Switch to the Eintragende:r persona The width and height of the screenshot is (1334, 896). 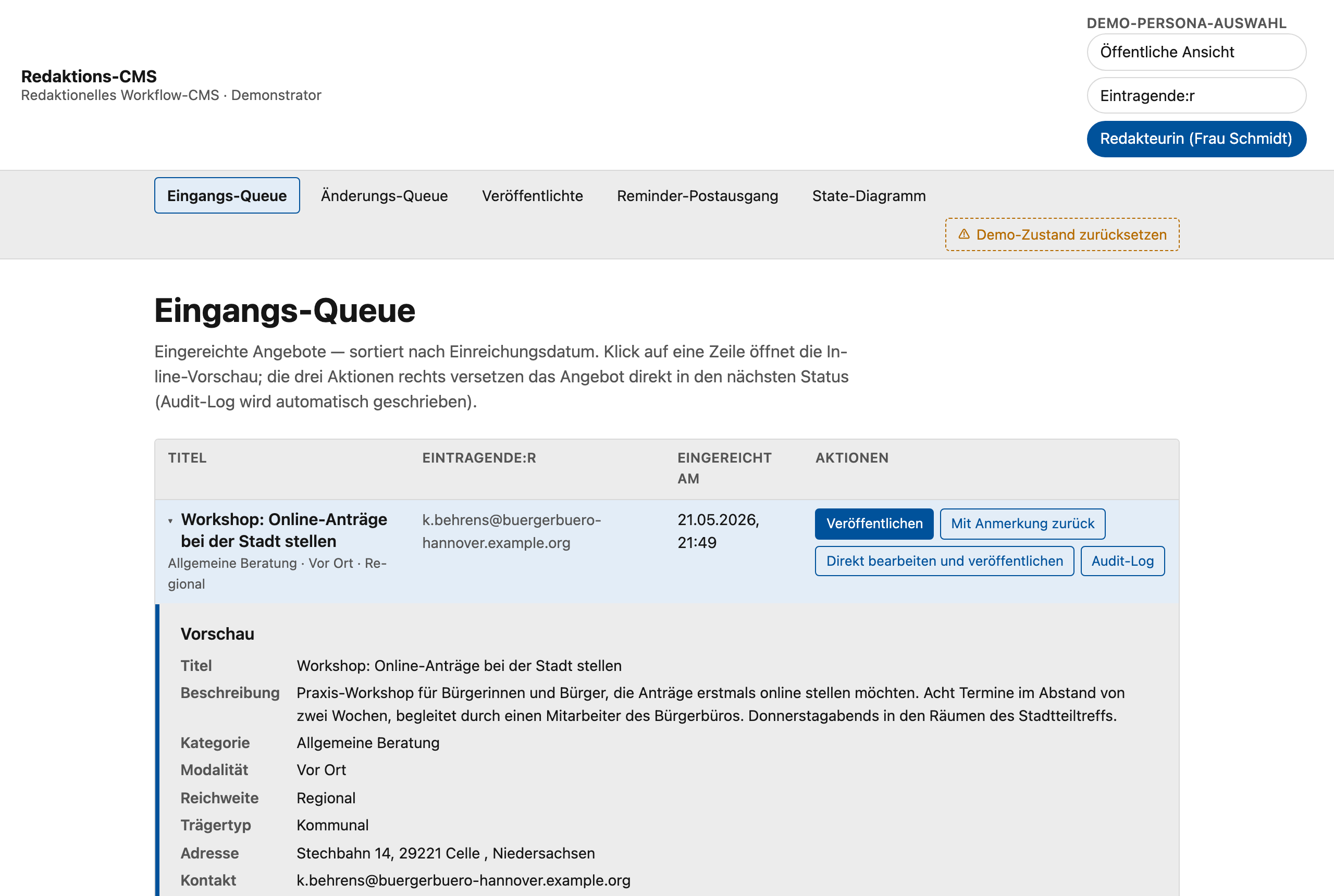[x=1196, y=95]
